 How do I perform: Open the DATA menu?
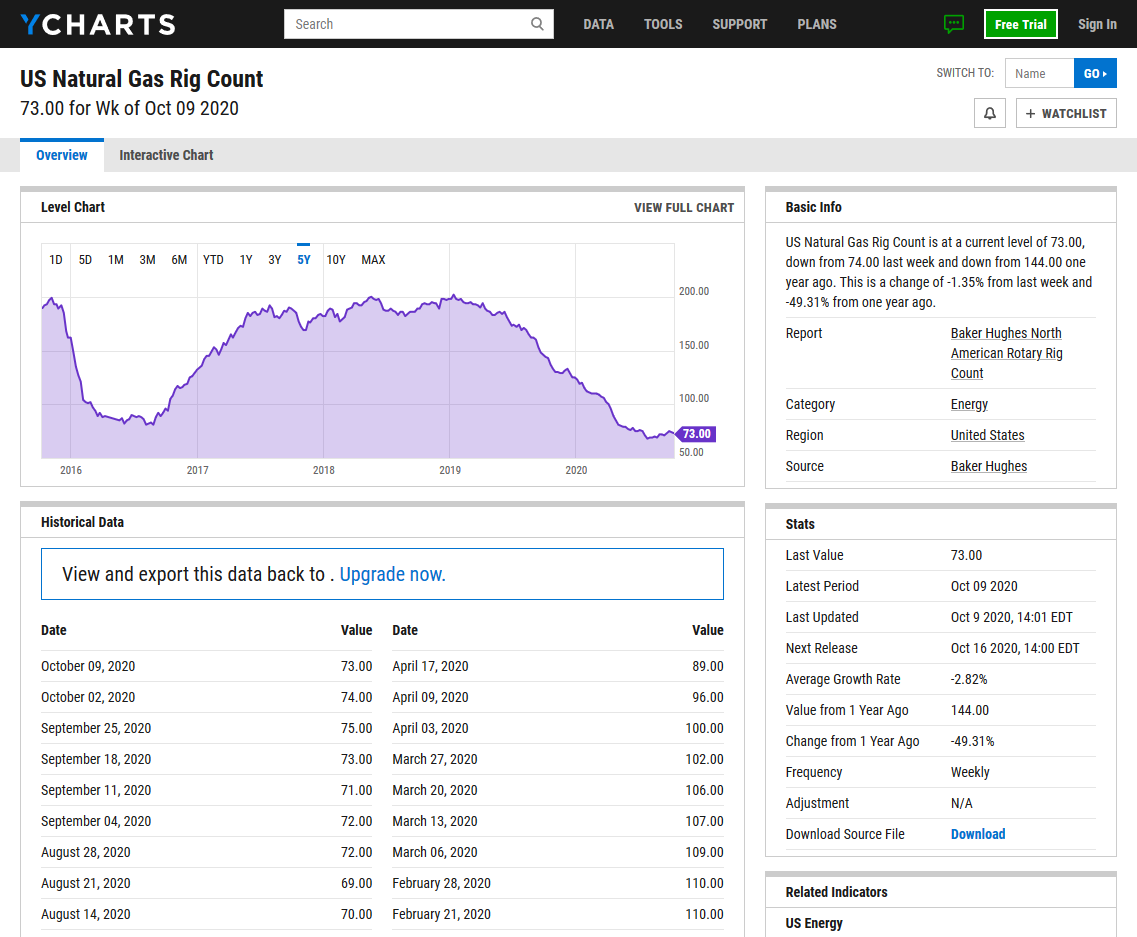pos(598,24)
